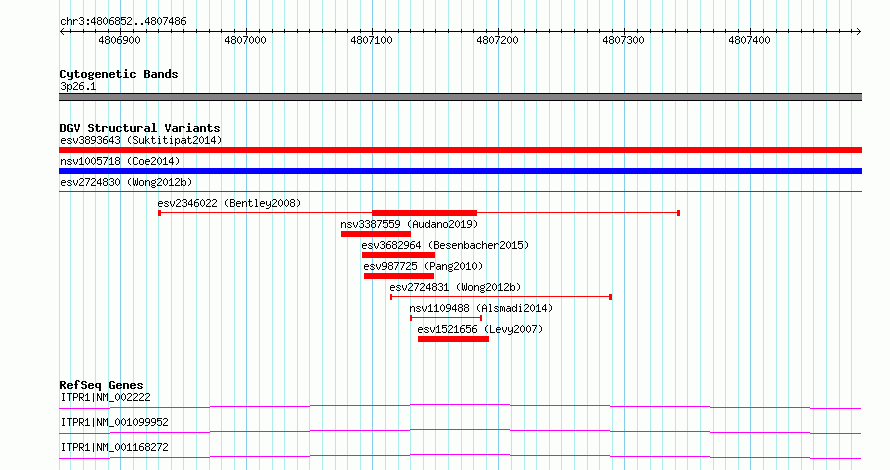Click the chr3:4806852..4807486 region label
The height and width of the screenshot is (470, 890).
123,22
